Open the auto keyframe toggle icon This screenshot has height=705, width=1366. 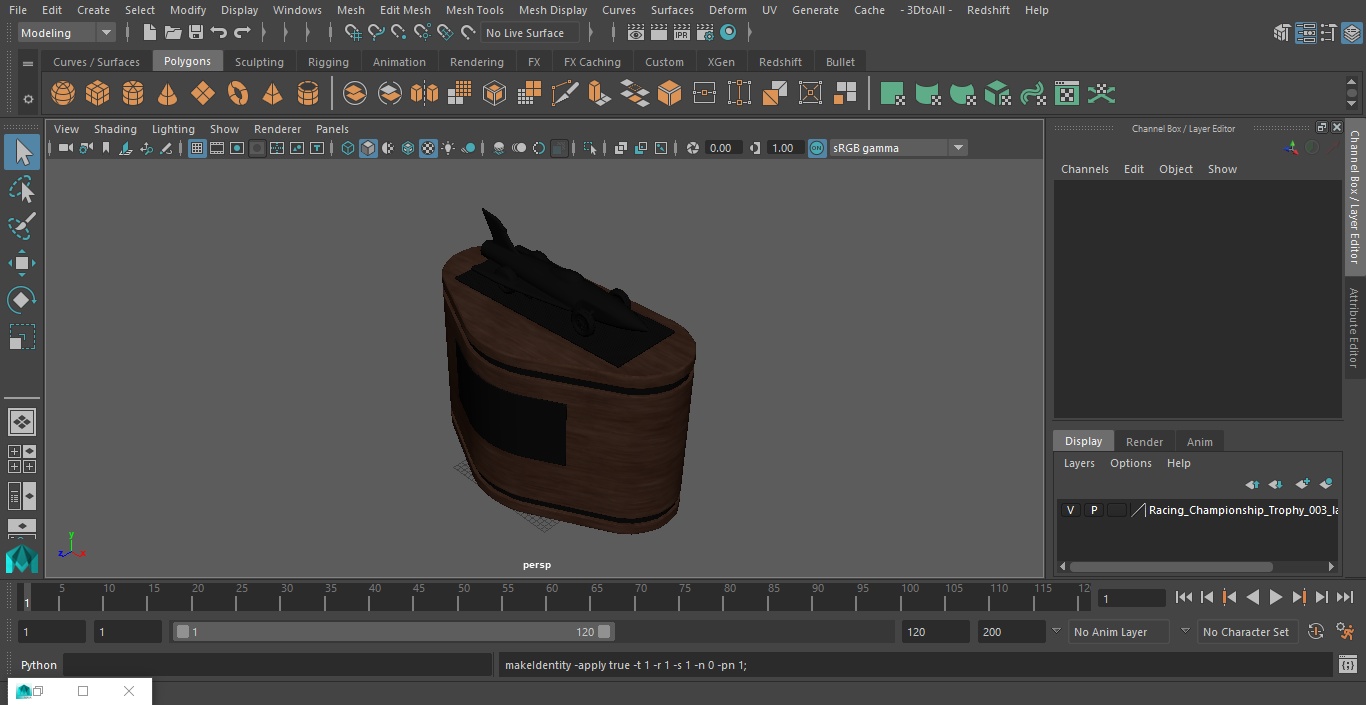1316,632
